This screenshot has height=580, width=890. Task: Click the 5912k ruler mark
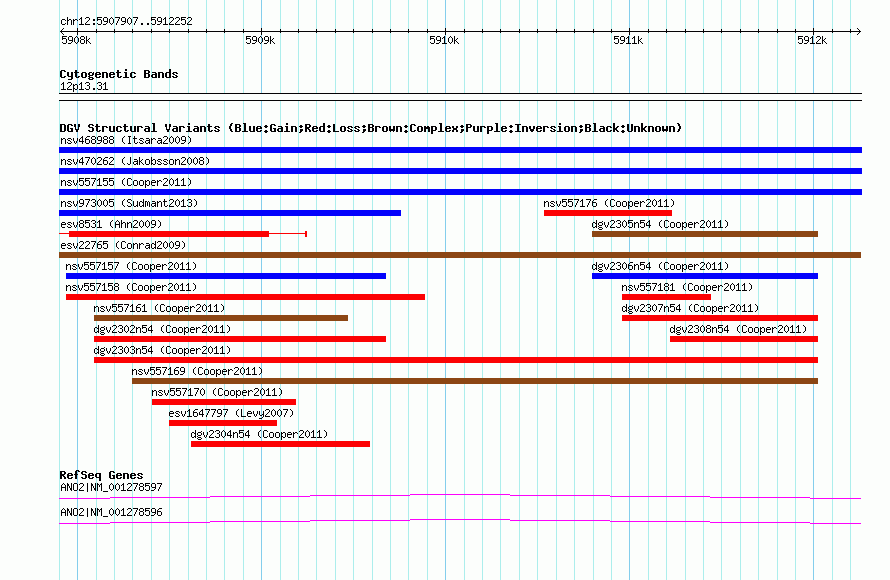[812, 40]
